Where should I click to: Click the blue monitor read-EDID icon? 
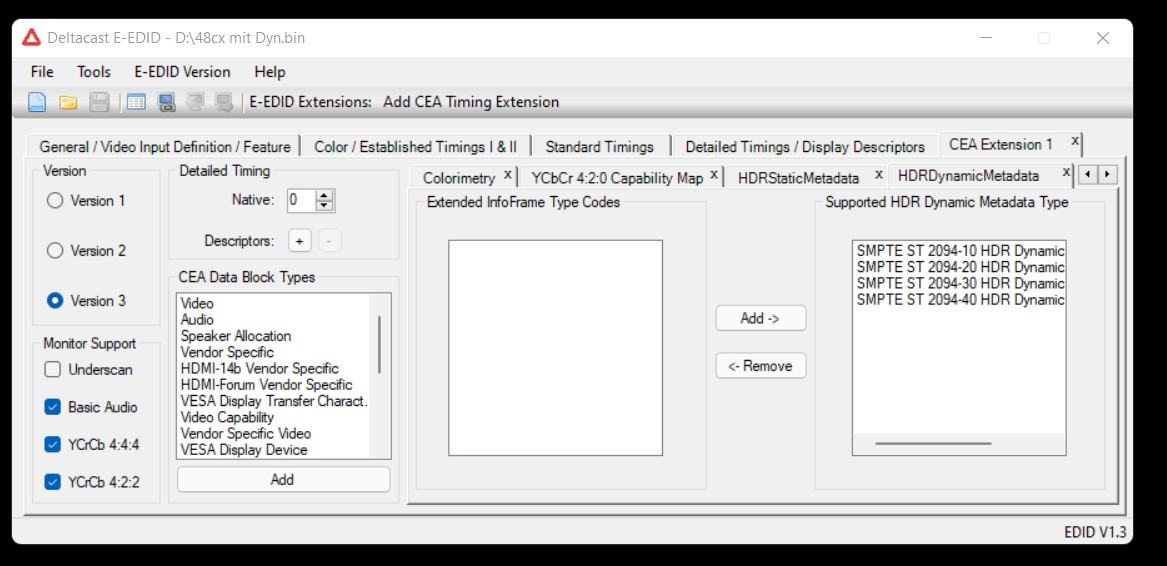tap(167, 102)
